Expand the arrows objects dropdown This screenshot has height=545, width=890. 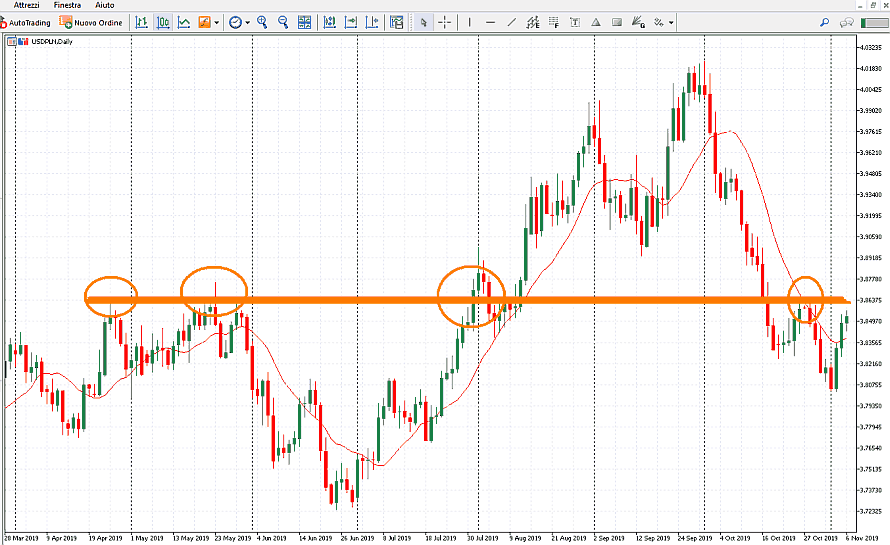tap(671, 21)
